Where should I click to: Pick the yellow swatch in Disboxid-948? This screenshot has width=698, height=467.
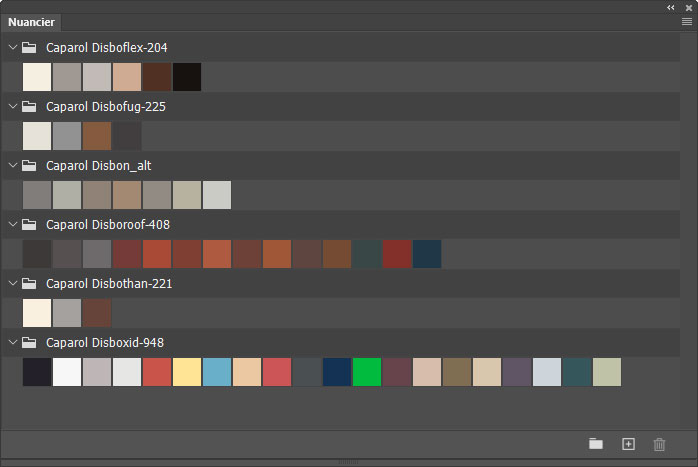[187, 372]
